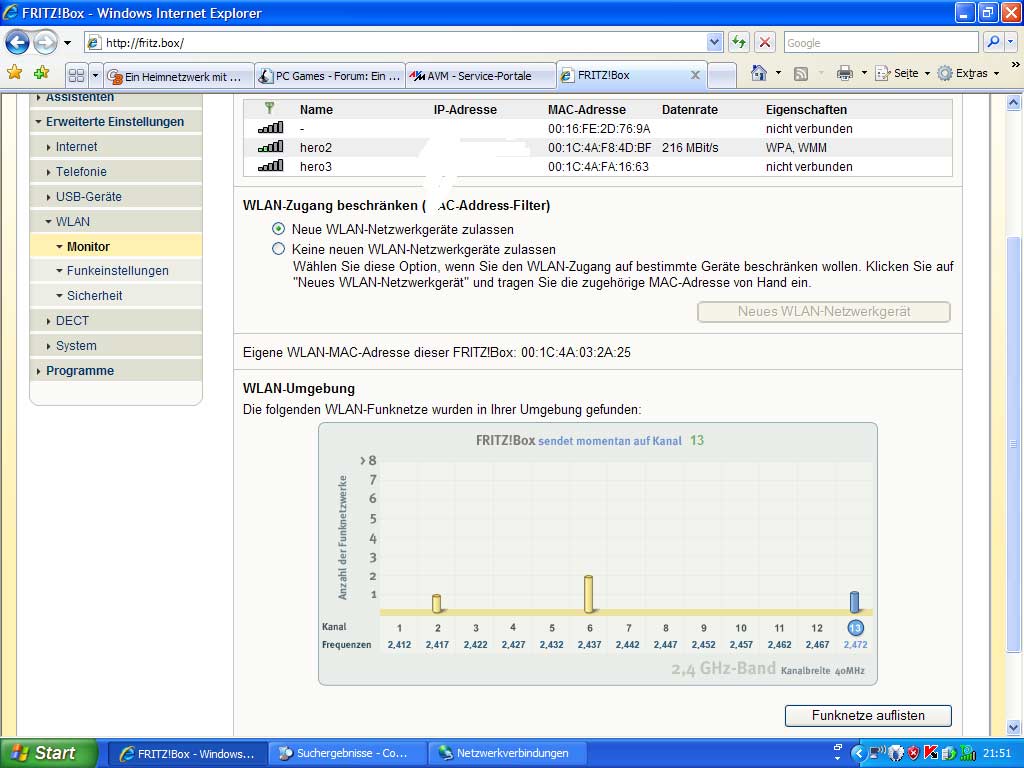Open the Extras menu dropdown
The image size is (1024, 768).
point(968,73)
